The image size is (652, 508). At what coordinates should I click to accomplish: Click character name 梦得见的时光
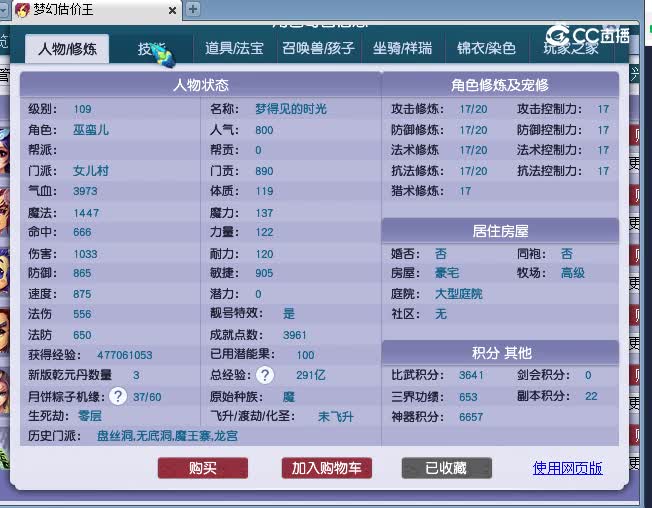coord(291,109)
